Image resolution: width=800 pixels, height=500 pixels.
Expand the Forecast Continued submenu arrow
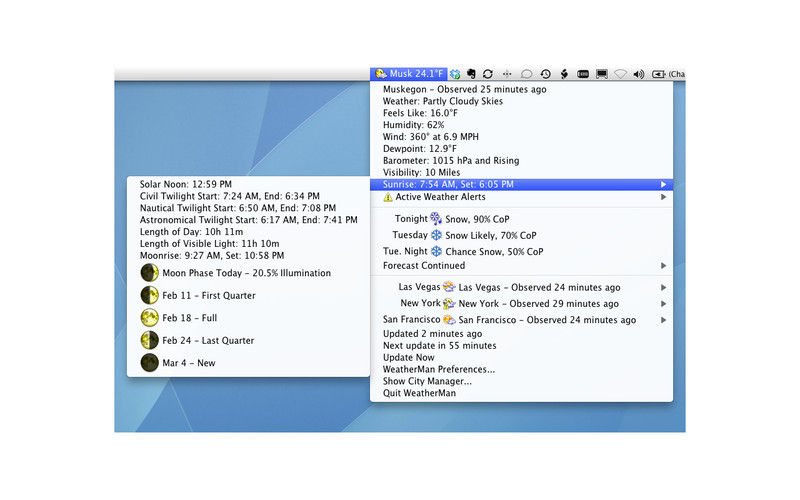click(663, 265)
